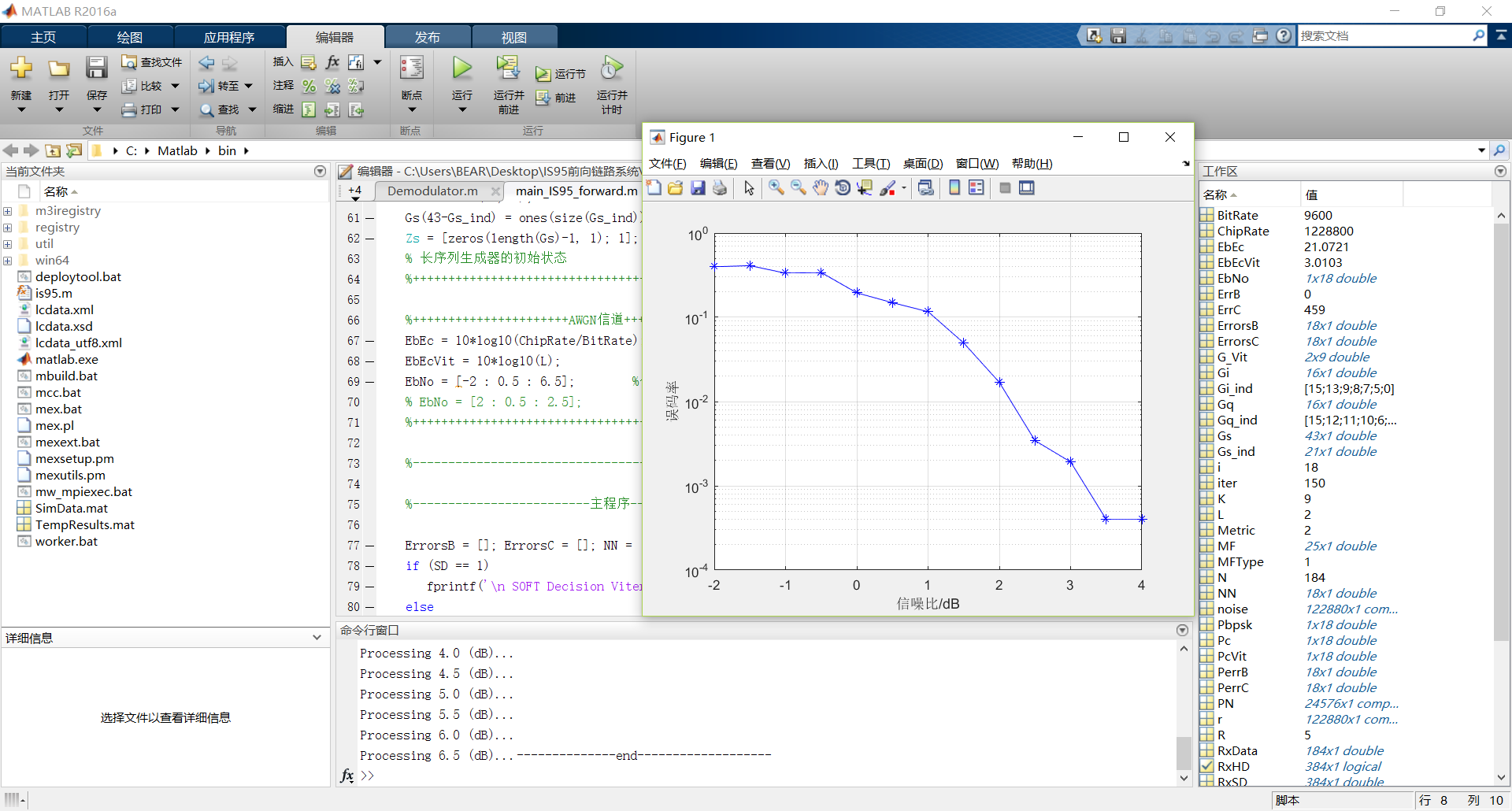Image resolution: width=1512 pixels, height=811 pixels.
Task: Open the 比较 (compare) dropdown arrow
Action: [175, 86]
